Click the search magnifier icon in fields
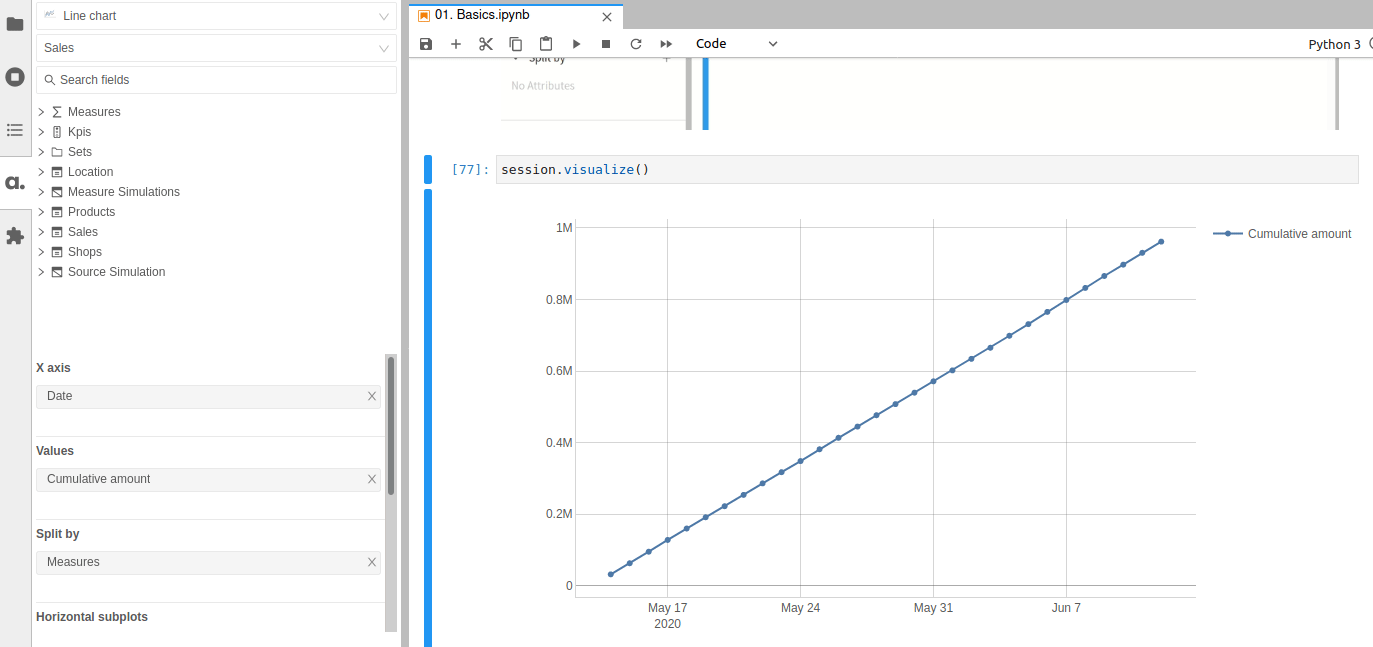 click(x=50, y=80)
